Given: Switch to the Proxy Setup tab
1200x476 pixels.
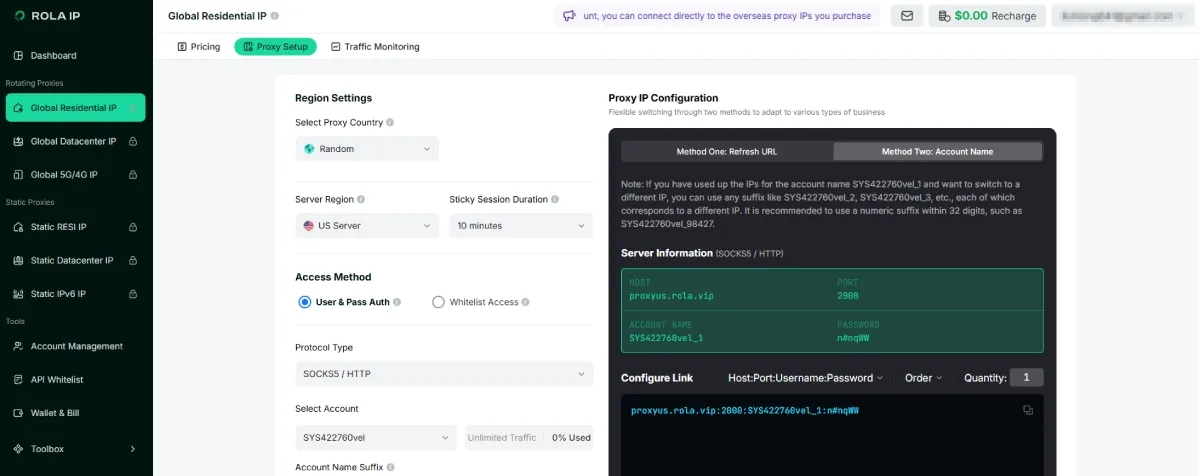Looking at the screenshot, I should (x=275, y=47).
